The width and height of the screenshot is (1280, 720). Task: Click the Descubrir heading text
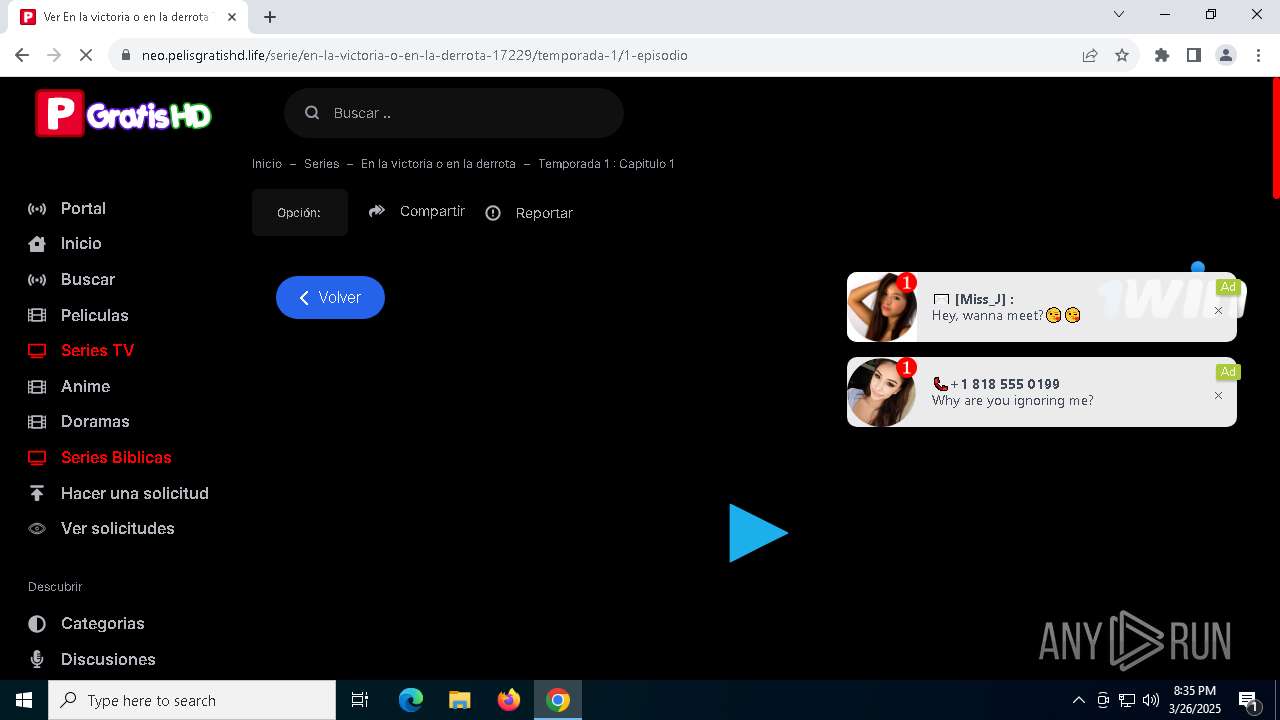pos(55,587)
